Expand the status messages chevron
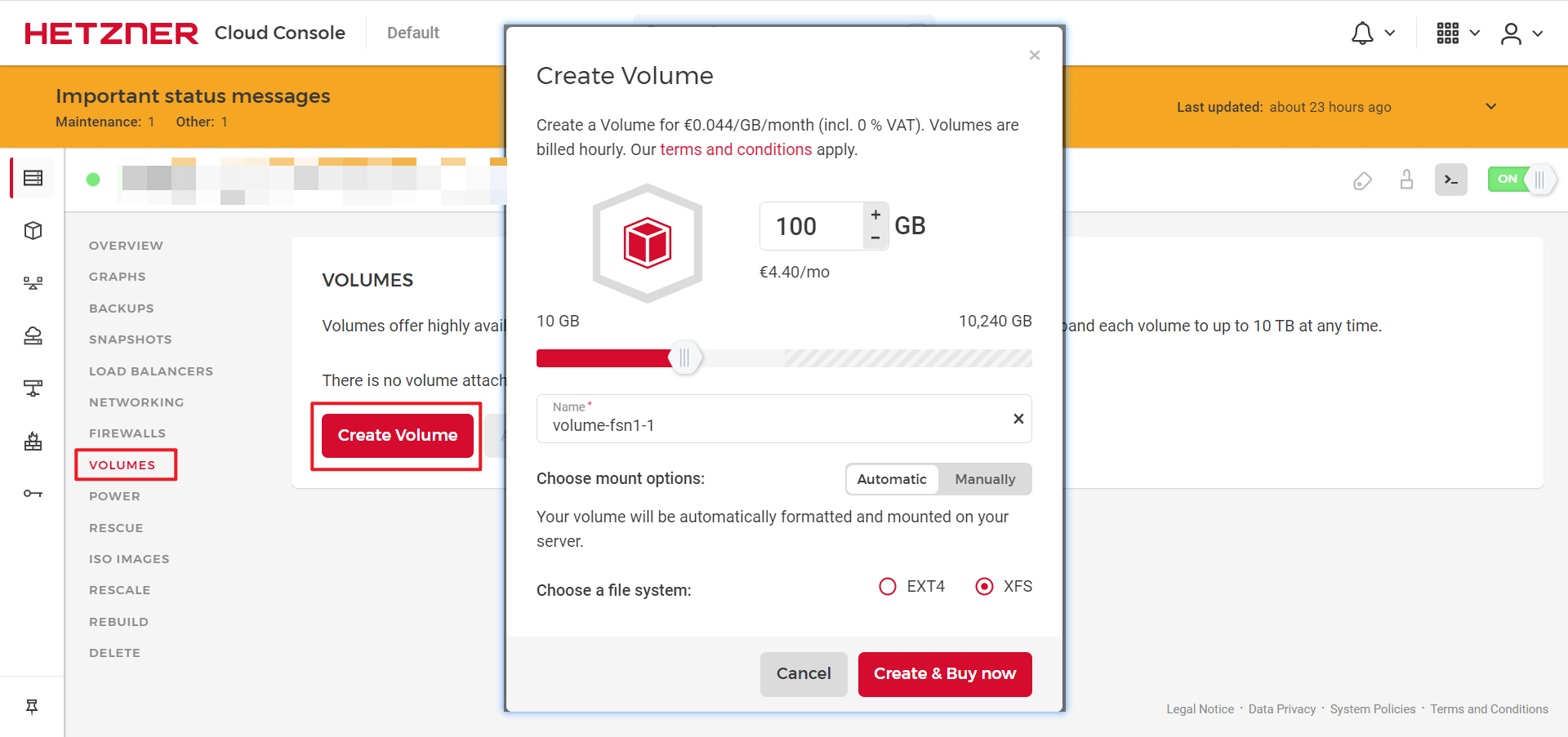 pos(1490,107)
